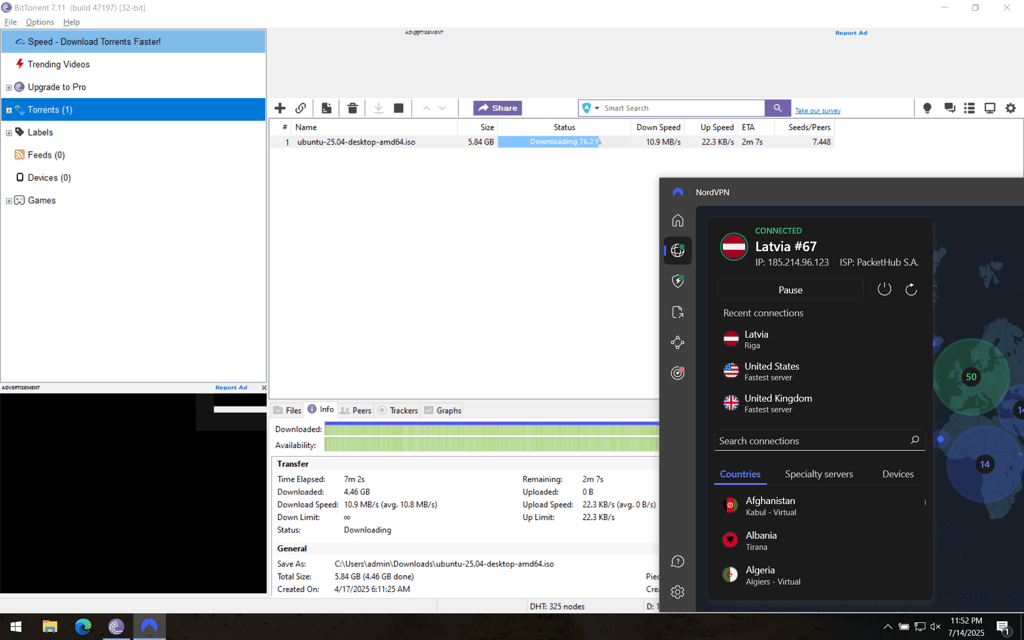Click the NordVPN disconnect power icon
The width and height of the screenshot is (1024, 640).
(884, 289)
